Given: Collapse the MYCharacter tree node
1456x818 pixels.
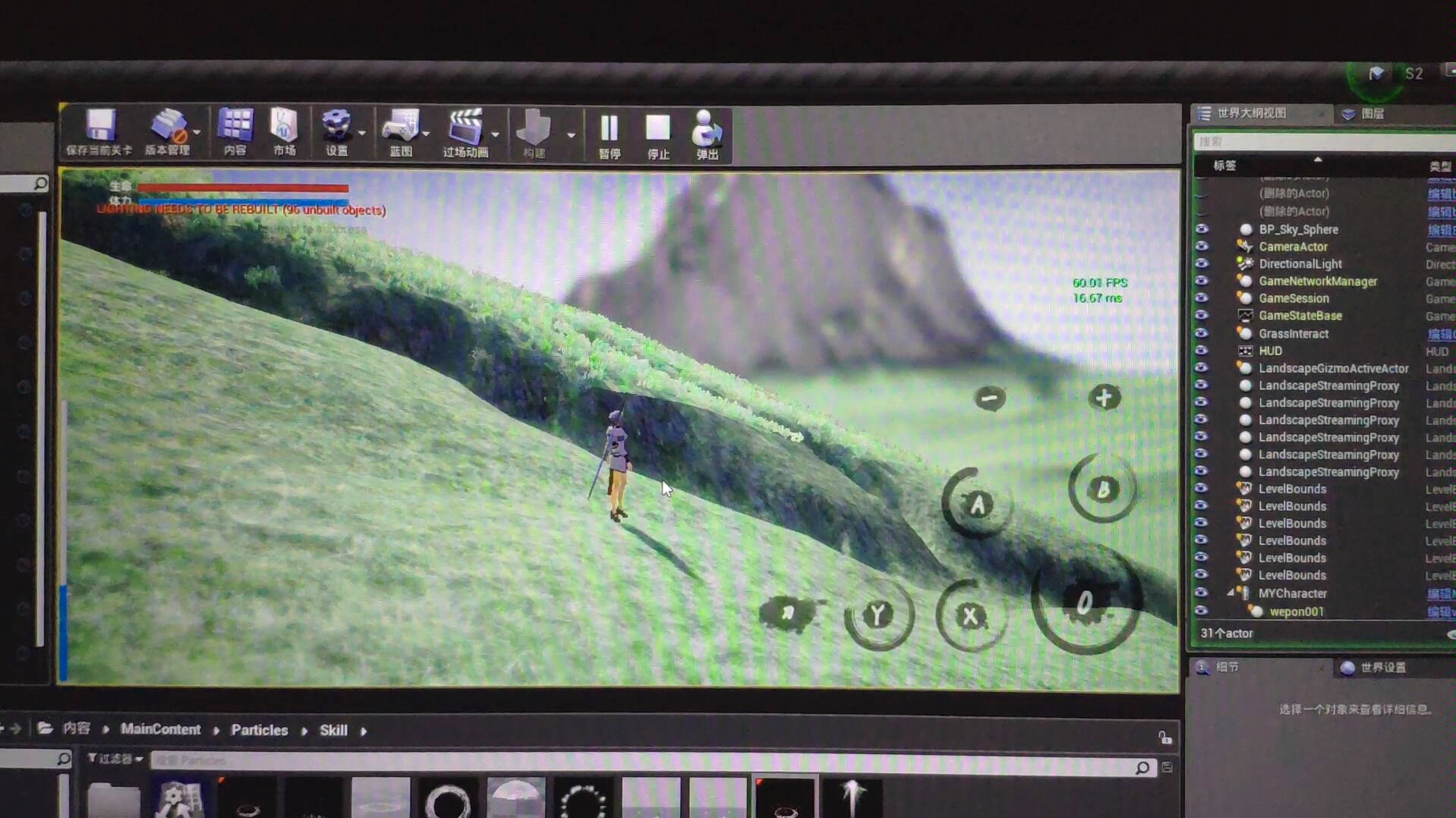Looking at the screenshot, I should (x=1230, y=593).
